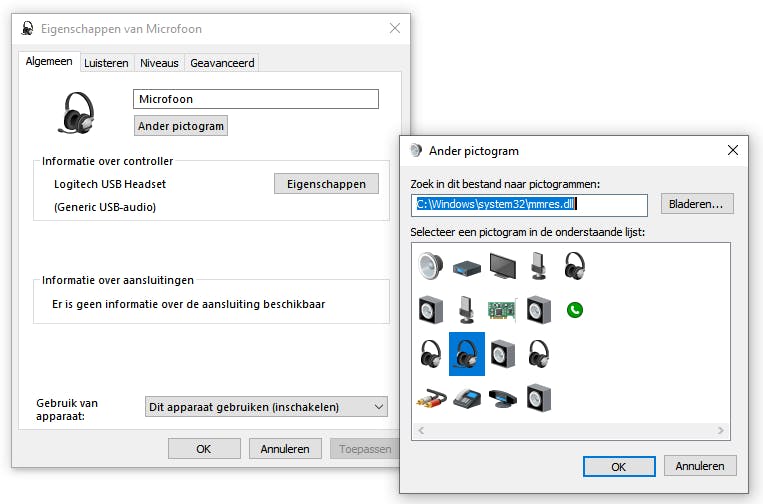763x504 pixels.
Task: Choose the desk telephone icon
Action: pos(466,398)
